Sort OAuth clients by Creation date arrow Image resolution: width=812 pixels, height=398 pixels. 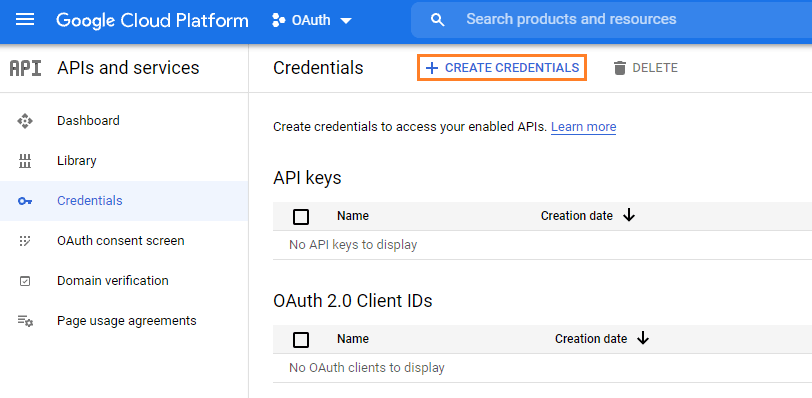coord(643,338)
